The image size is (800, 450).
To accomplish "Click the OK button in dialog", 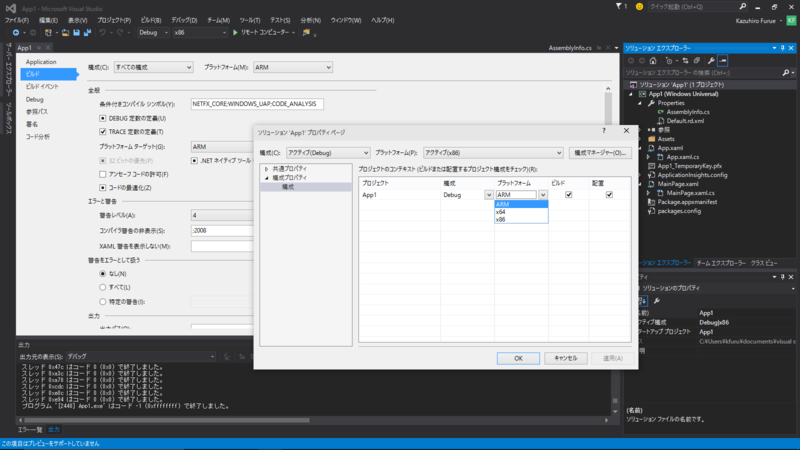I will pos(518,359).
